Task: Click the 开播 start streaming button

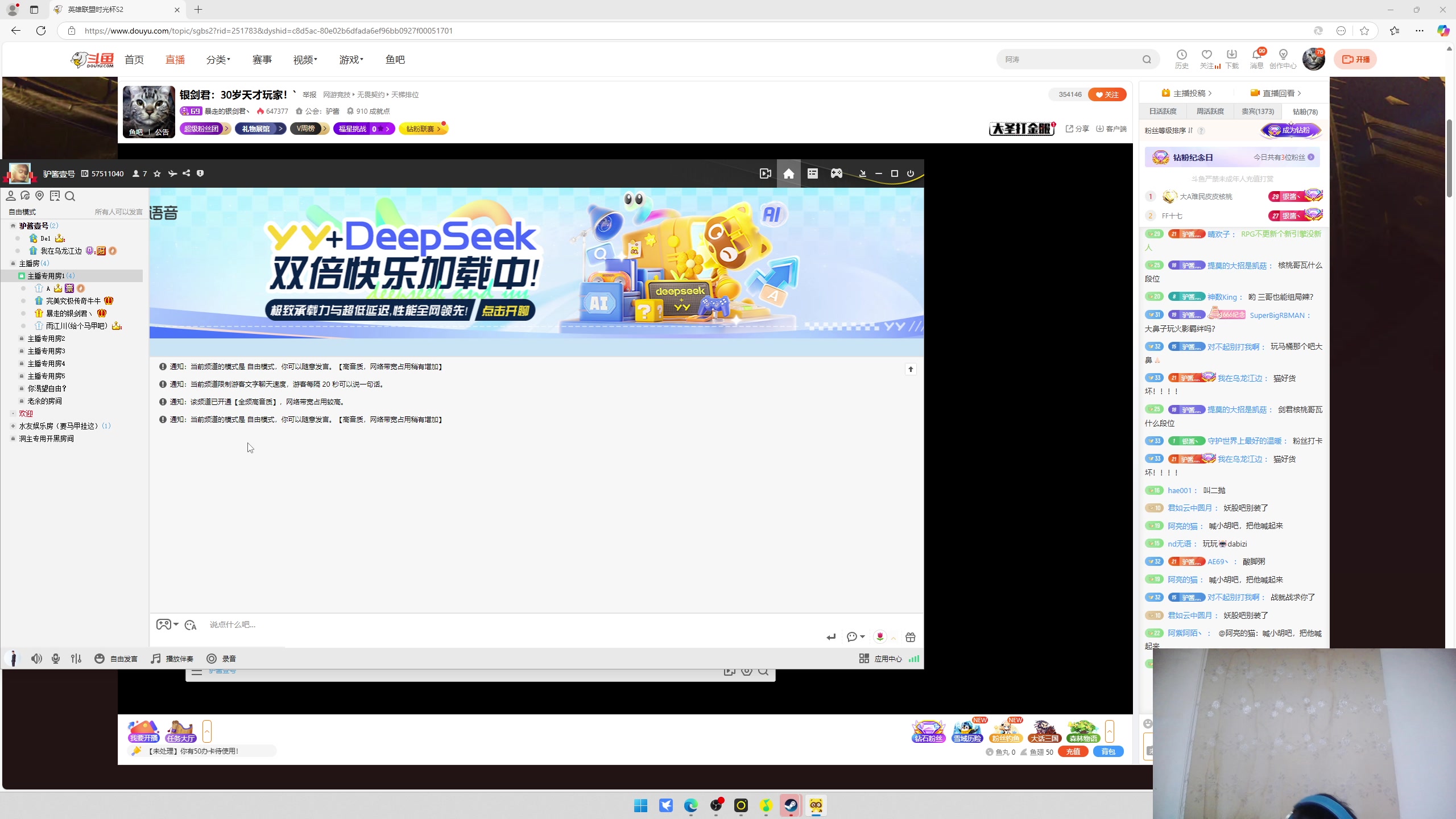Action: tap(1356, 59)
